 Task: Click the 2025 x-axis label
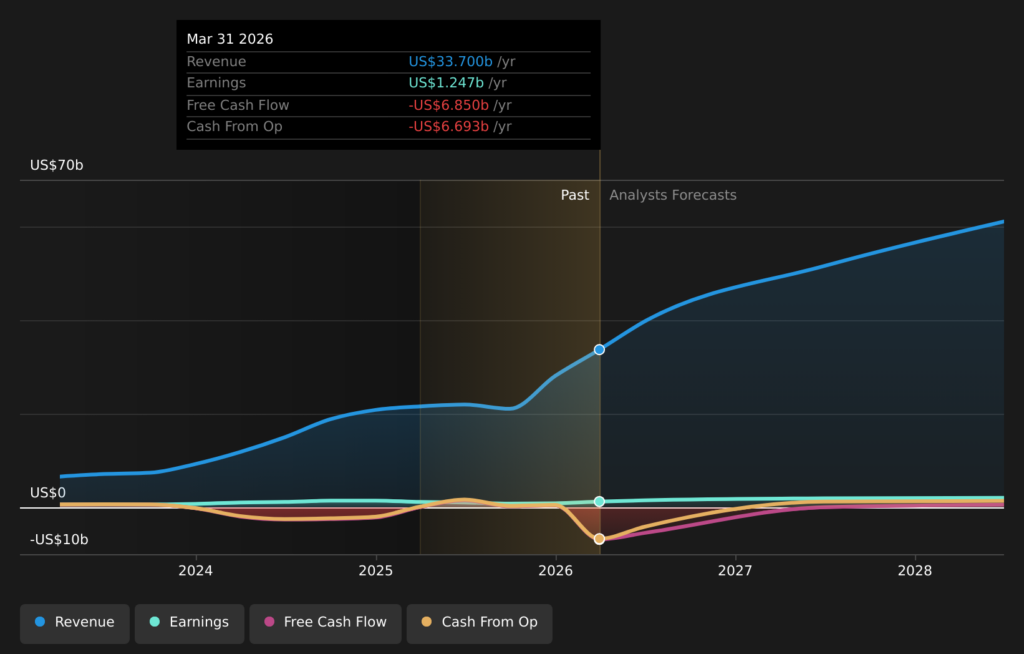376,571
